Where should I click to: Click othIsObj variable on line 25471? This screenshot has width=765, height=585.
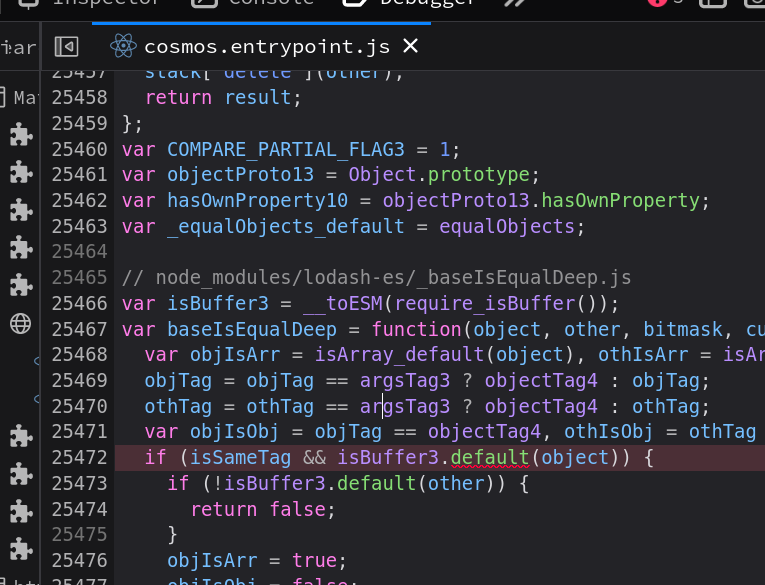[x=609, y=432]
